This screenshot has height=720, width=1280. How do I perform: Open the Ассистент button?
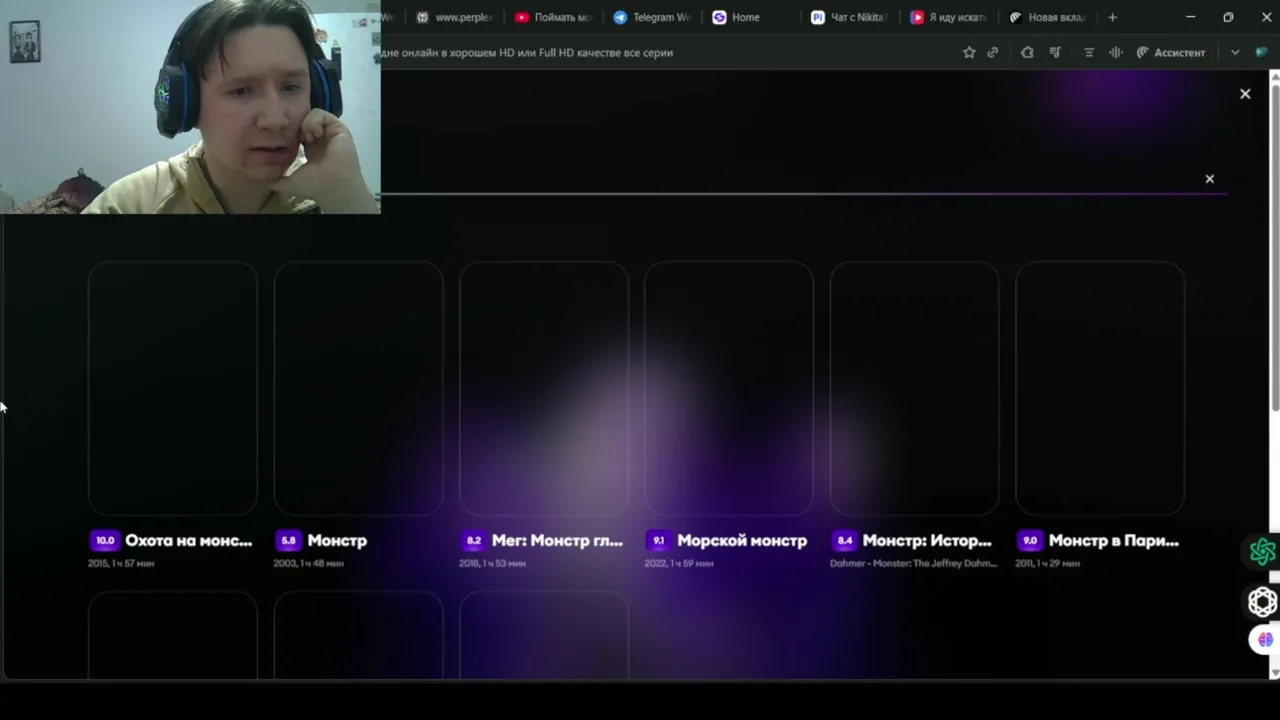1171,52
